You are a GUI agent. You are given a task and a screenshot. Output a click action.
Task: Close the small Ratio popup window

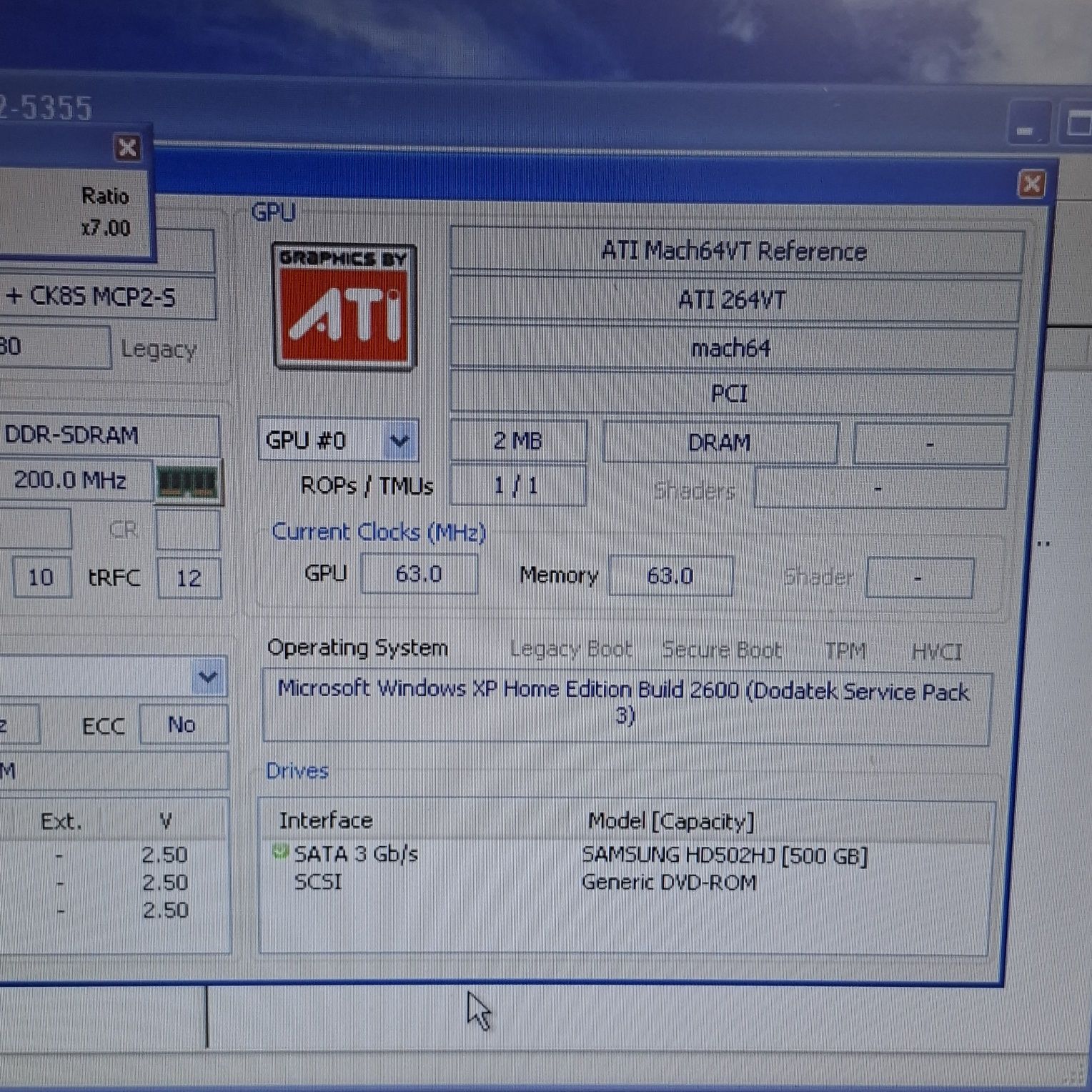(x=127, y=147)
